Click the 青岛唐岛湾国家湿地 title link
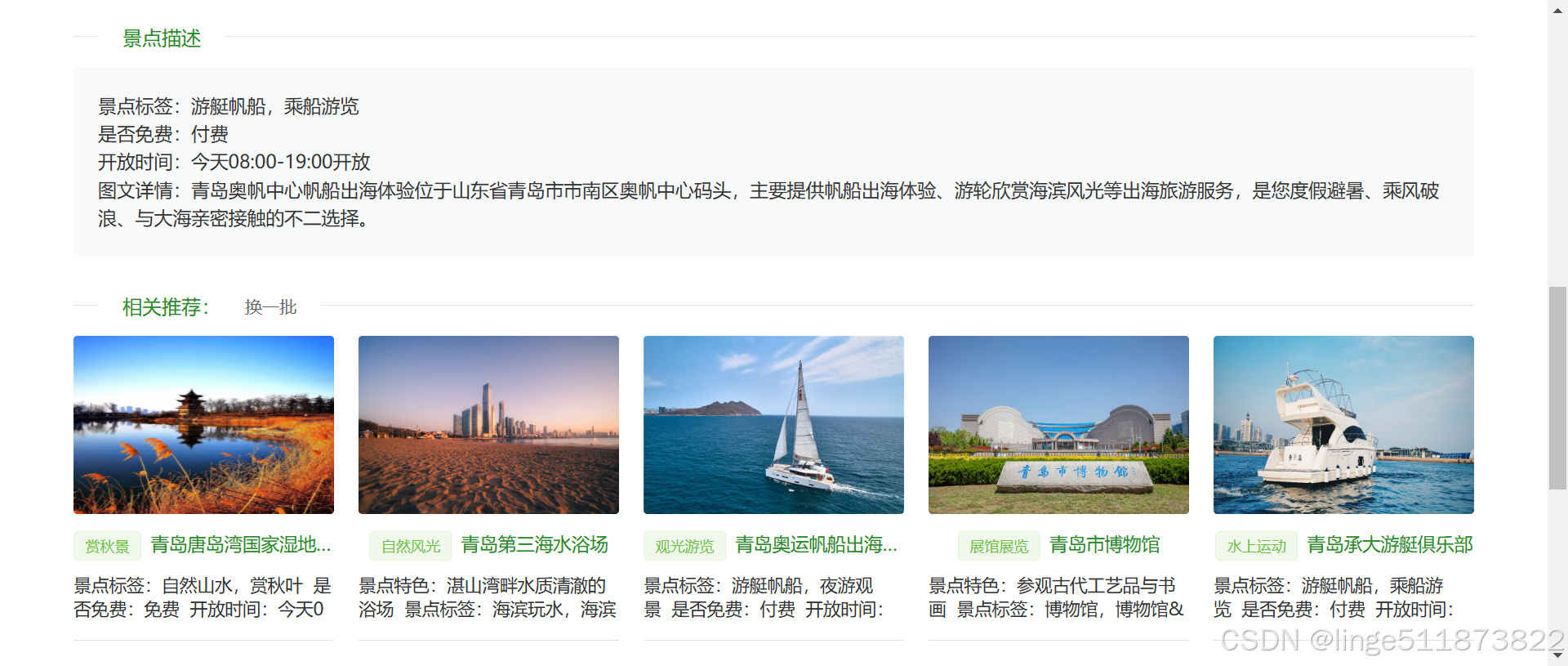Viewport: 1568px width, 666px height. point(241,545)
